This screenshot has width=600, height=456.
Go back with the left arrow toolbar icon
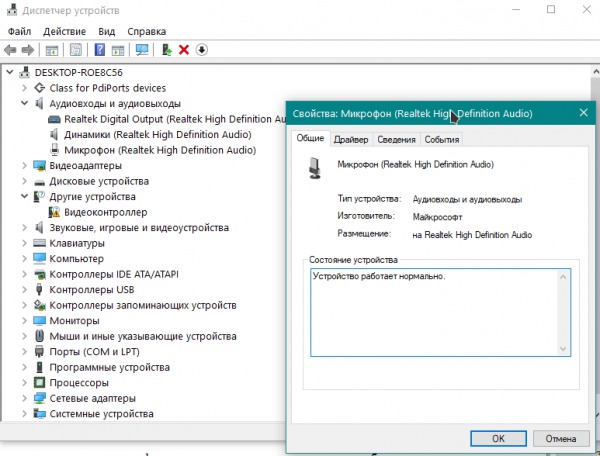[10, 50]
